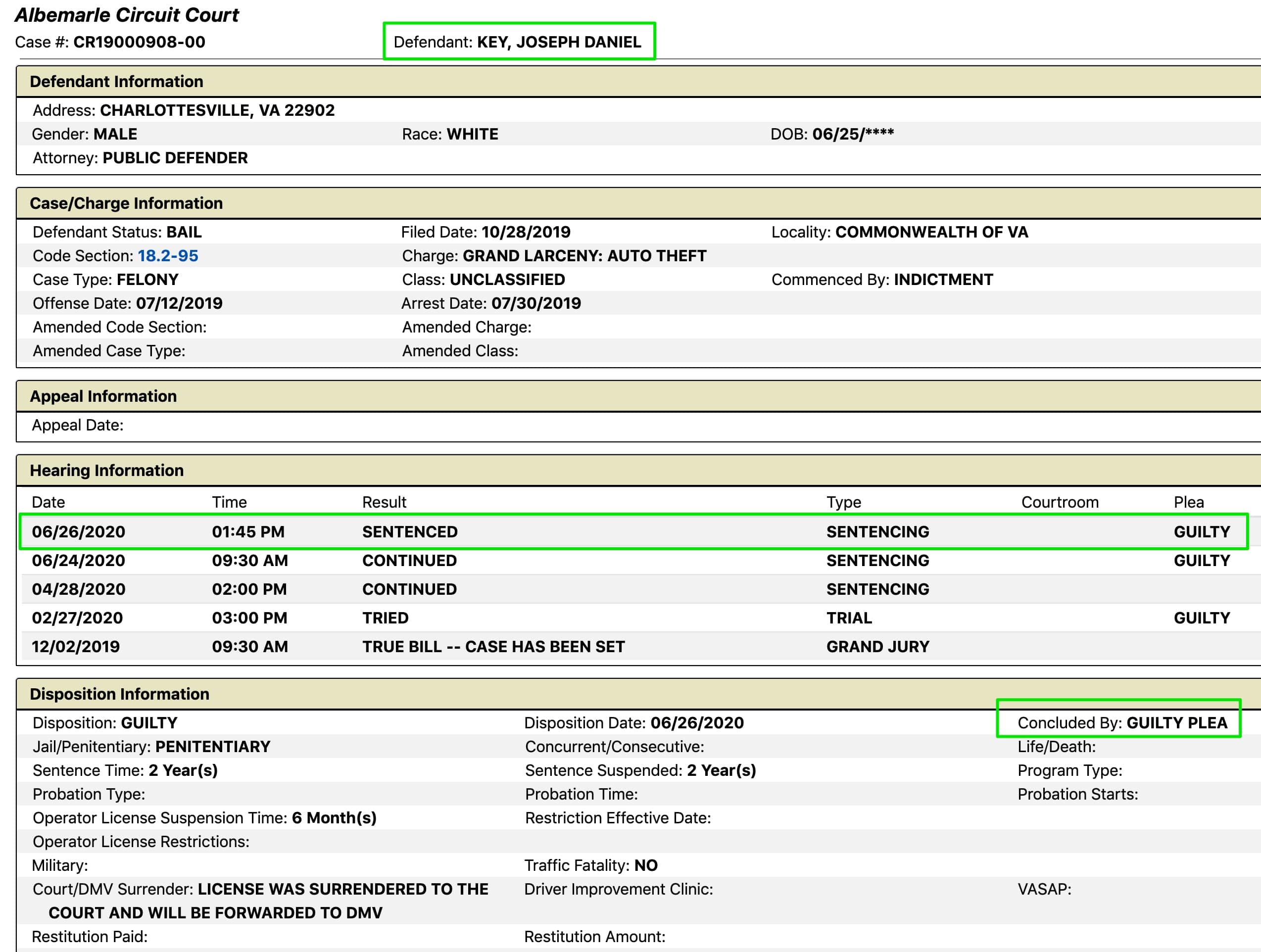Viewport: 1261px width, 952px height.
Task: Select filed date 10/28/2019
Action: click(526, 232)
